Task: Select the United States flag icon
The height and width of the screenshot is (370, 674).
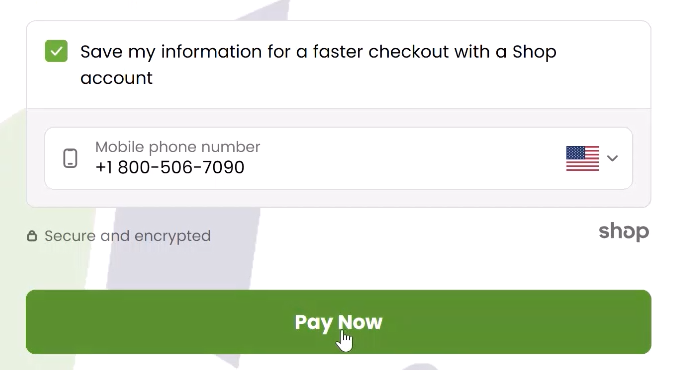Action: (582, 158)
